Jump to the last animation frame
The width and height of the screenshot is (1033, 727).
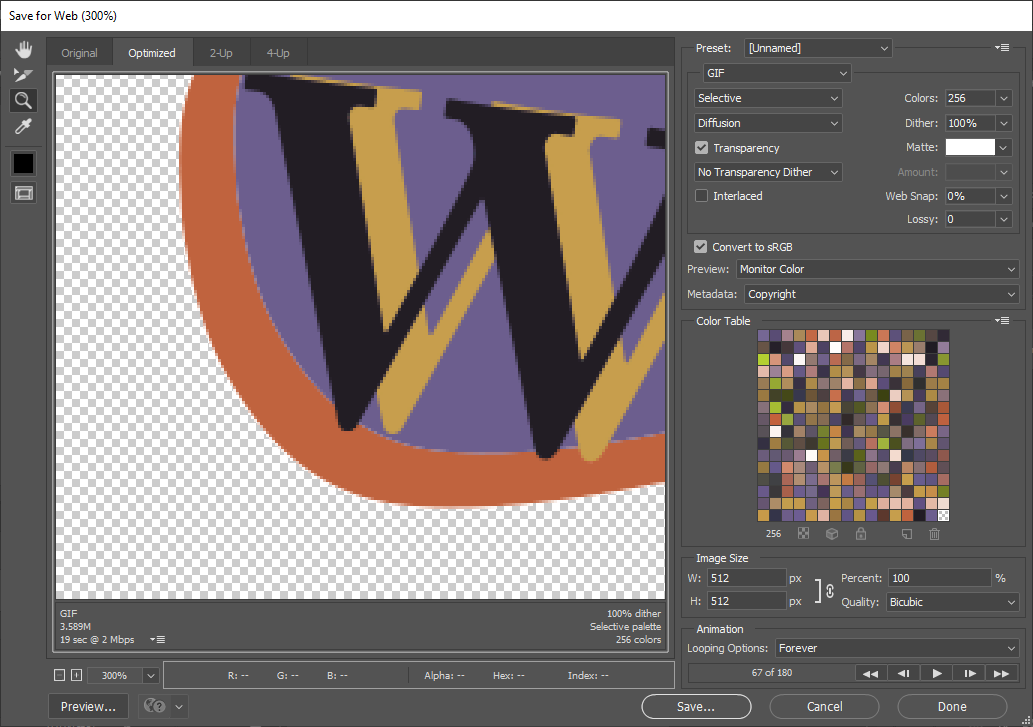(x=1001, y=673)
